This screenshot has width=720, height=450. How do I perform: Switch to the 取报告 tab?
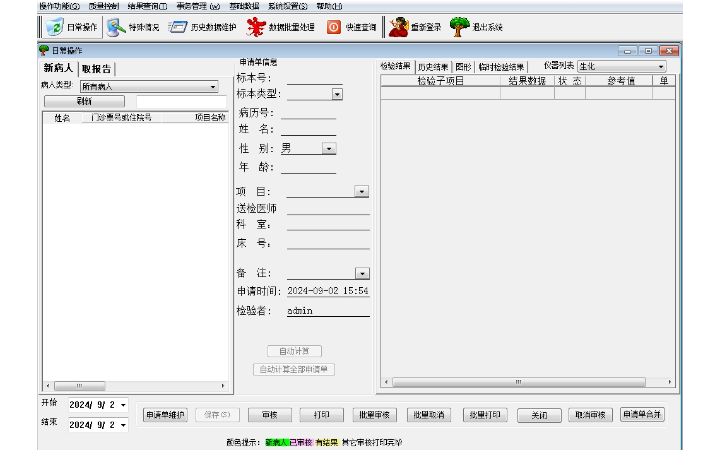96,69
